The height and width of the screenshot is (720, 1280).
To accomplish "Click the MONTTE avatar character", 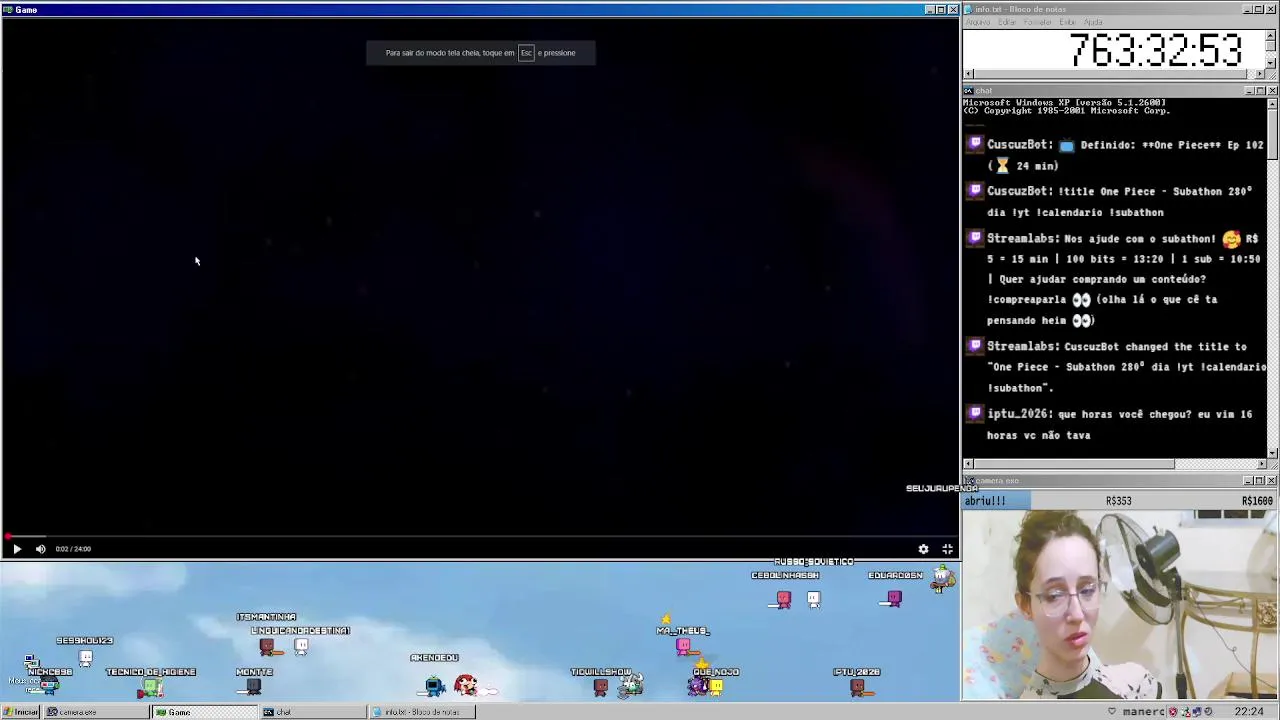I will [x=253, y=686].
